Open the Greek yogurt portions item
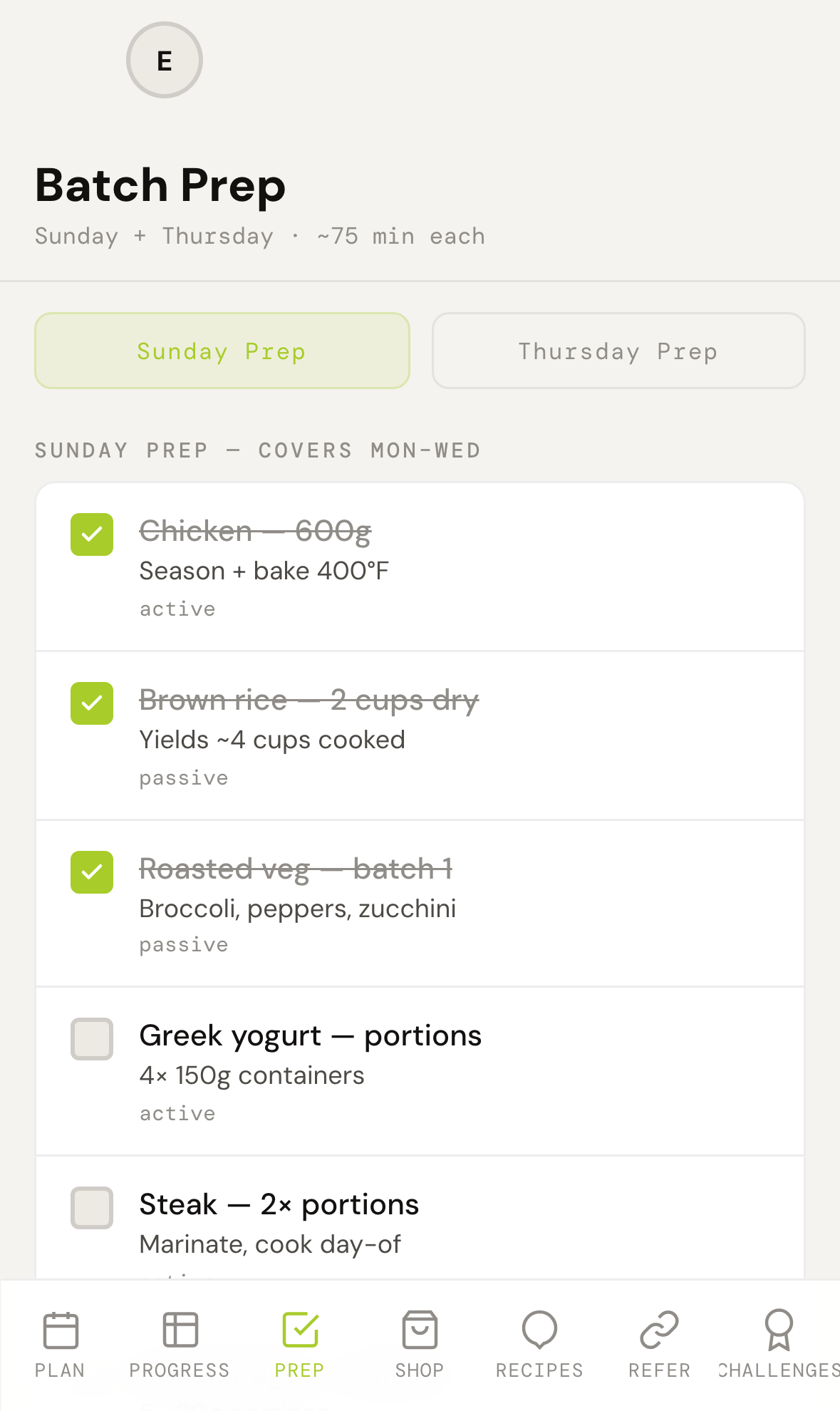This screenshot has height=1411, width=840. (311, 1036)
